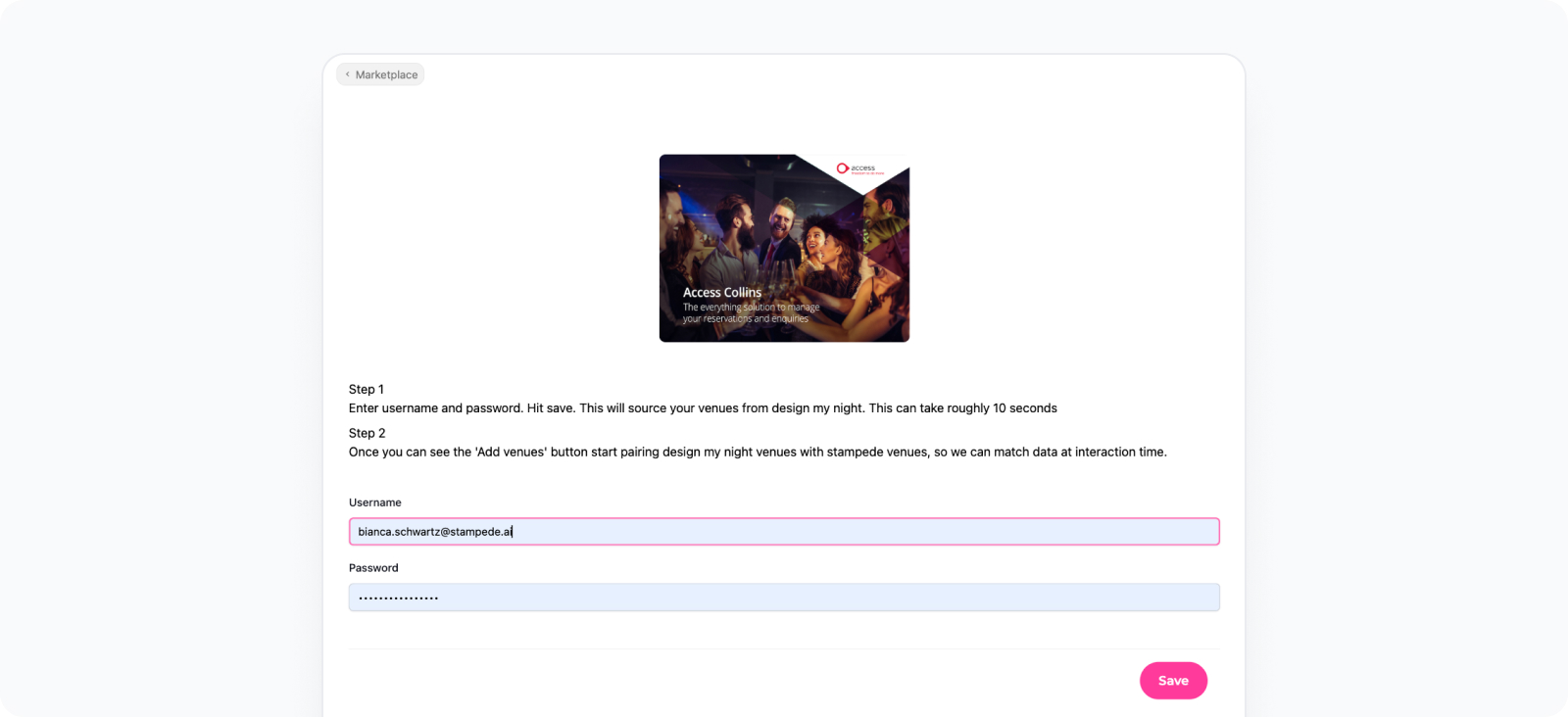1568x717 pixels.
Task: Save the integration credentials
Action: (x=1173, y=681)
